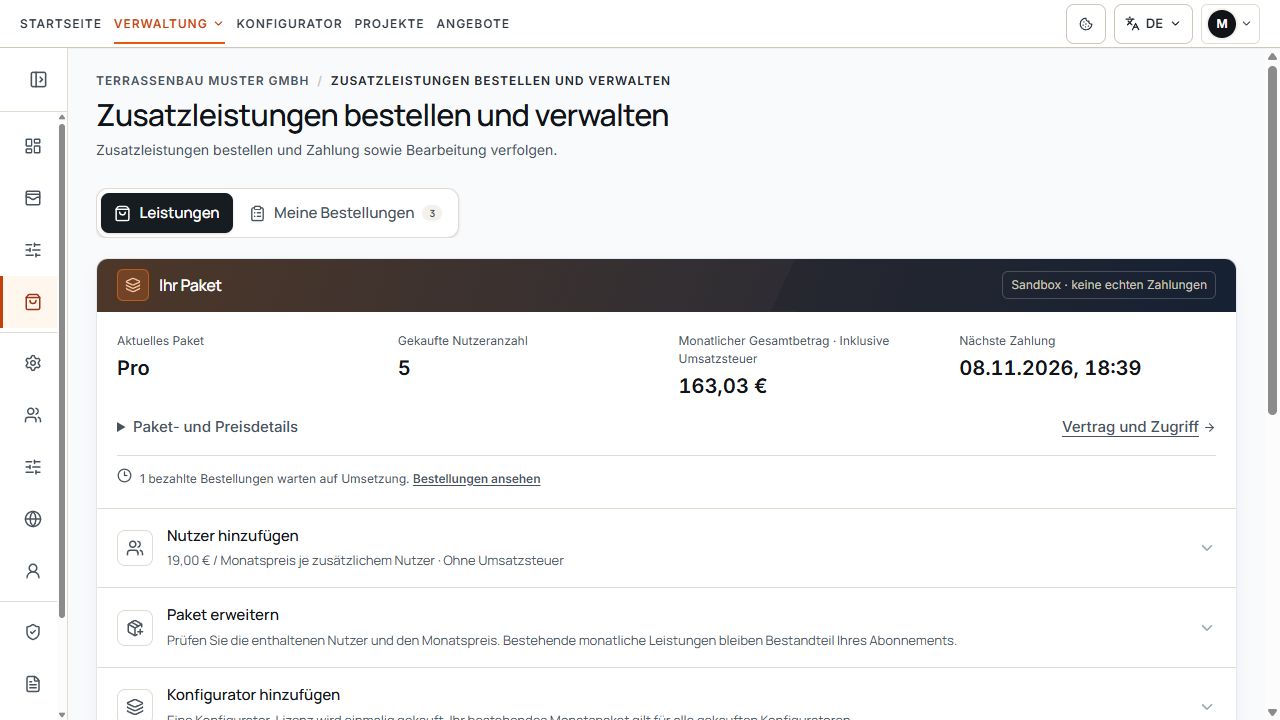The width and height of the screenshot is (1280, 720).
Task: Open Projekte in the top navigation
Action: (389, 23)
